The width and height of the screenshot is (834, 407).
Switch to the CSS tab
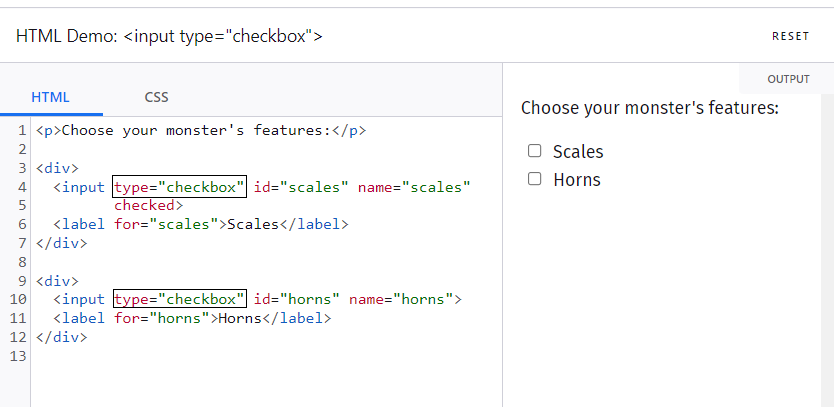156,97
